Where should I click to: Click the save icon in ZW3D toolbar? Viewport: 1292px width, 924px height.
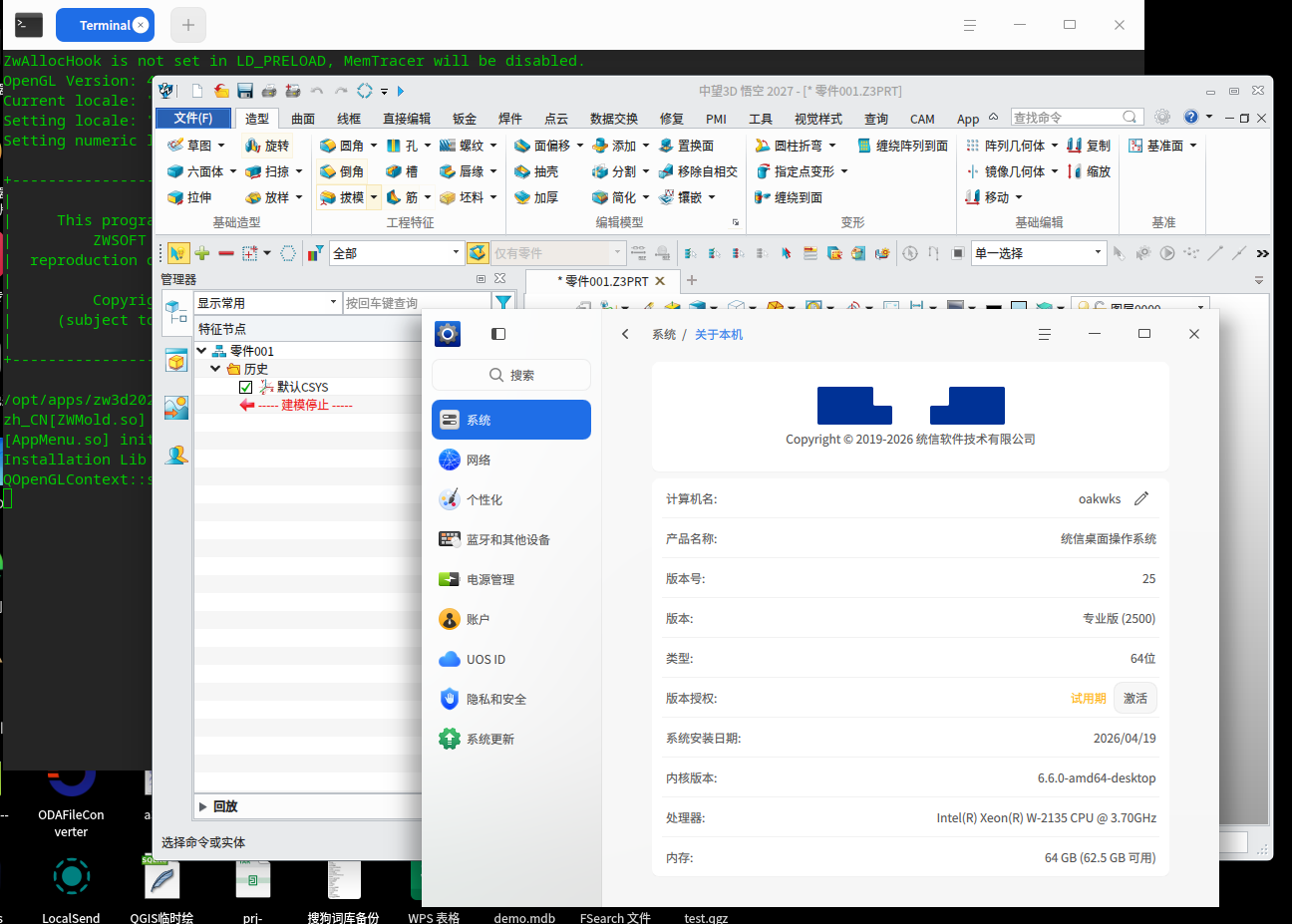pyautogui.click(x=245, y=91)
